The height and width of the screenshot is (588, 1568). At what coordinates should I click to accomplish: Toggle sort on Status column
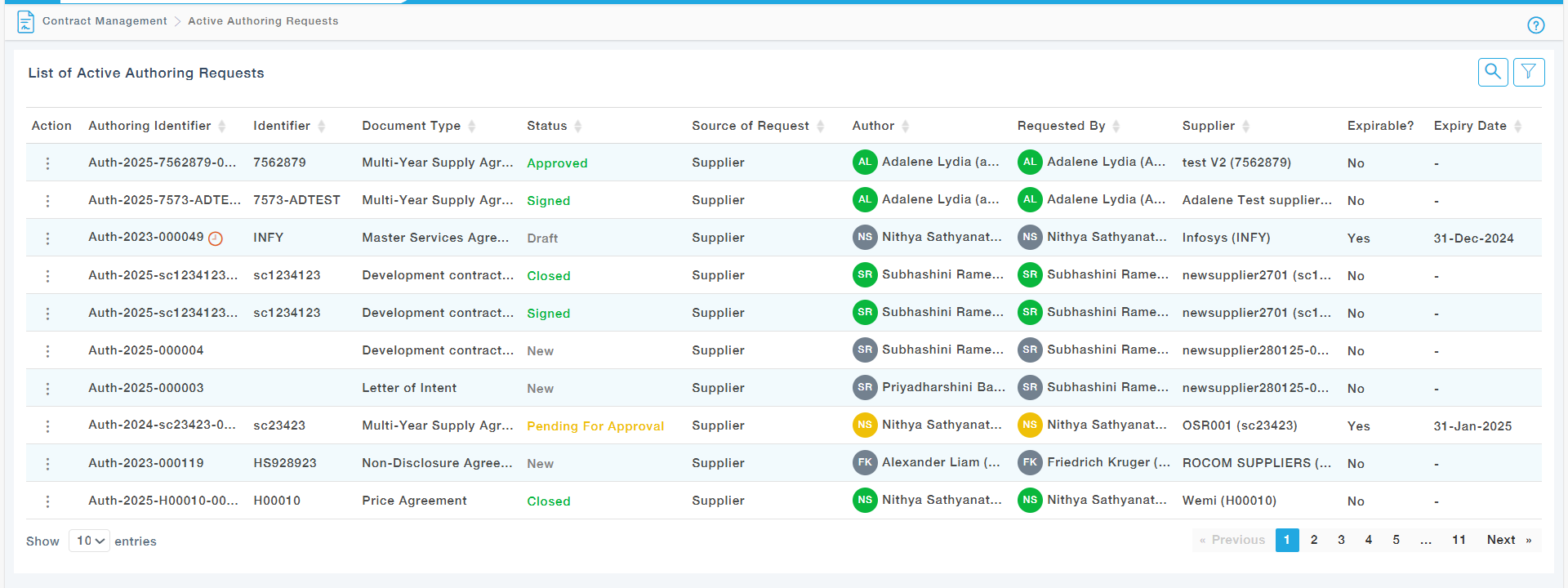click(578, 127)
